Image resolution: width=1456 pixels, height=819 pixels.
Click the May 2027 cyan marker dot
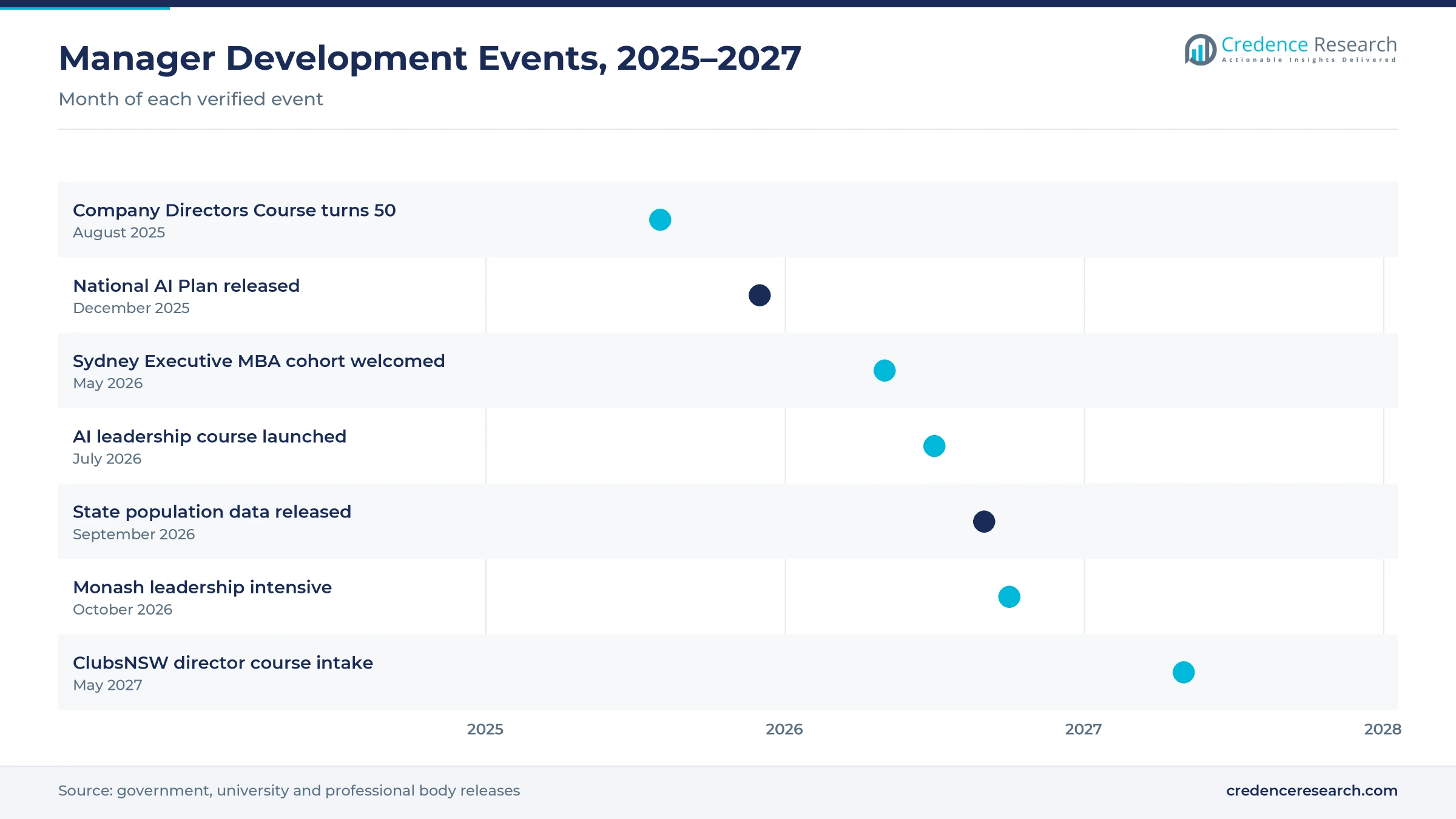tap(1184, 672)
